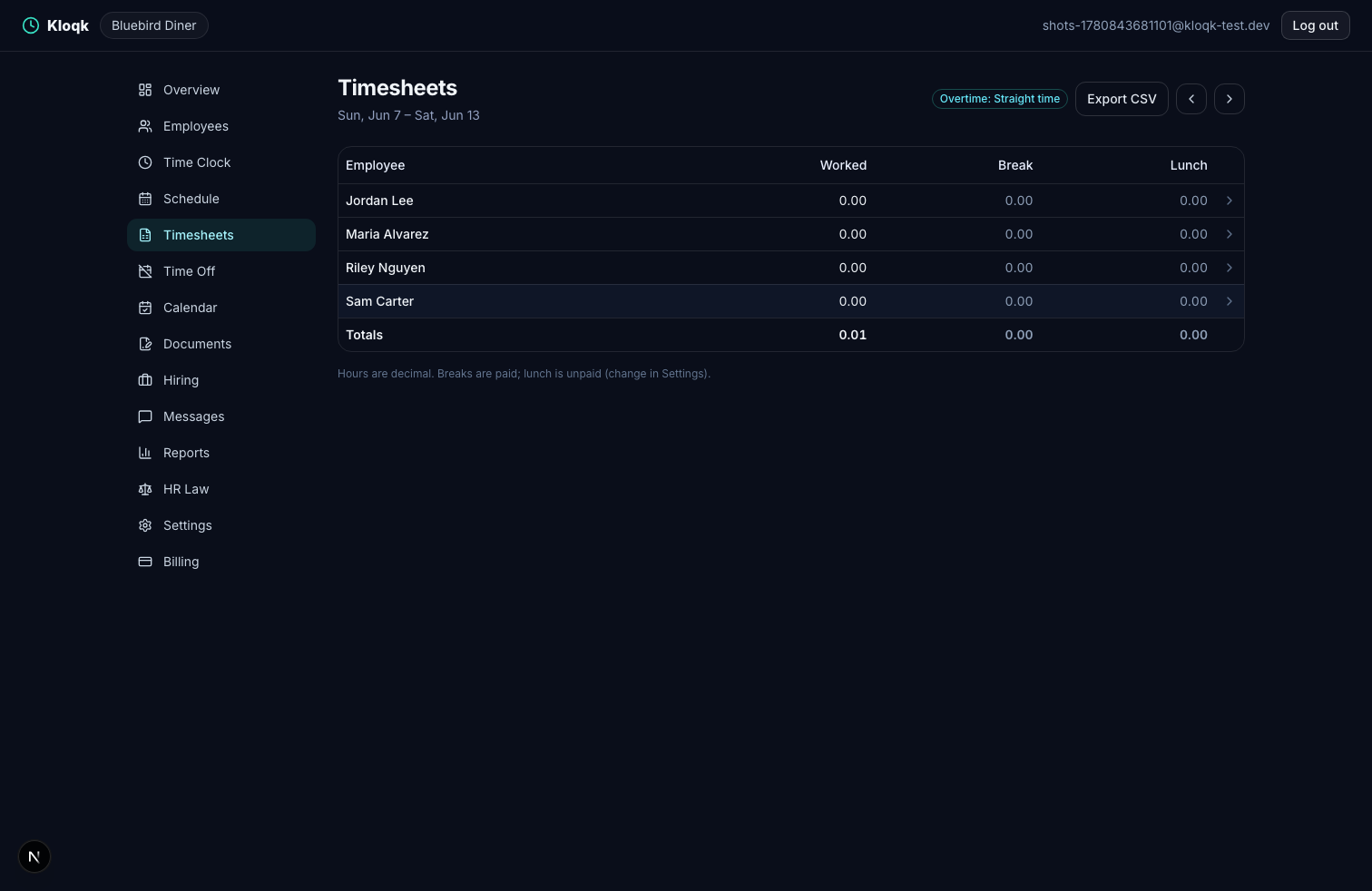Click the Totals worked value 0.01
Image resolution: width=1372 pixels, height=891 pixels.
(x=853, y=335)
